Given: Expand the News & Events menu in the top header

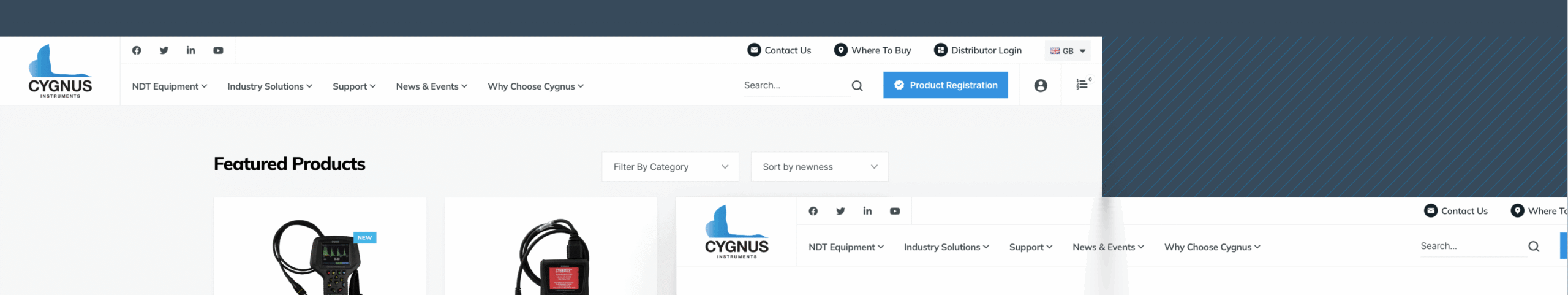Looking at the screenshot, I should 431,86.
